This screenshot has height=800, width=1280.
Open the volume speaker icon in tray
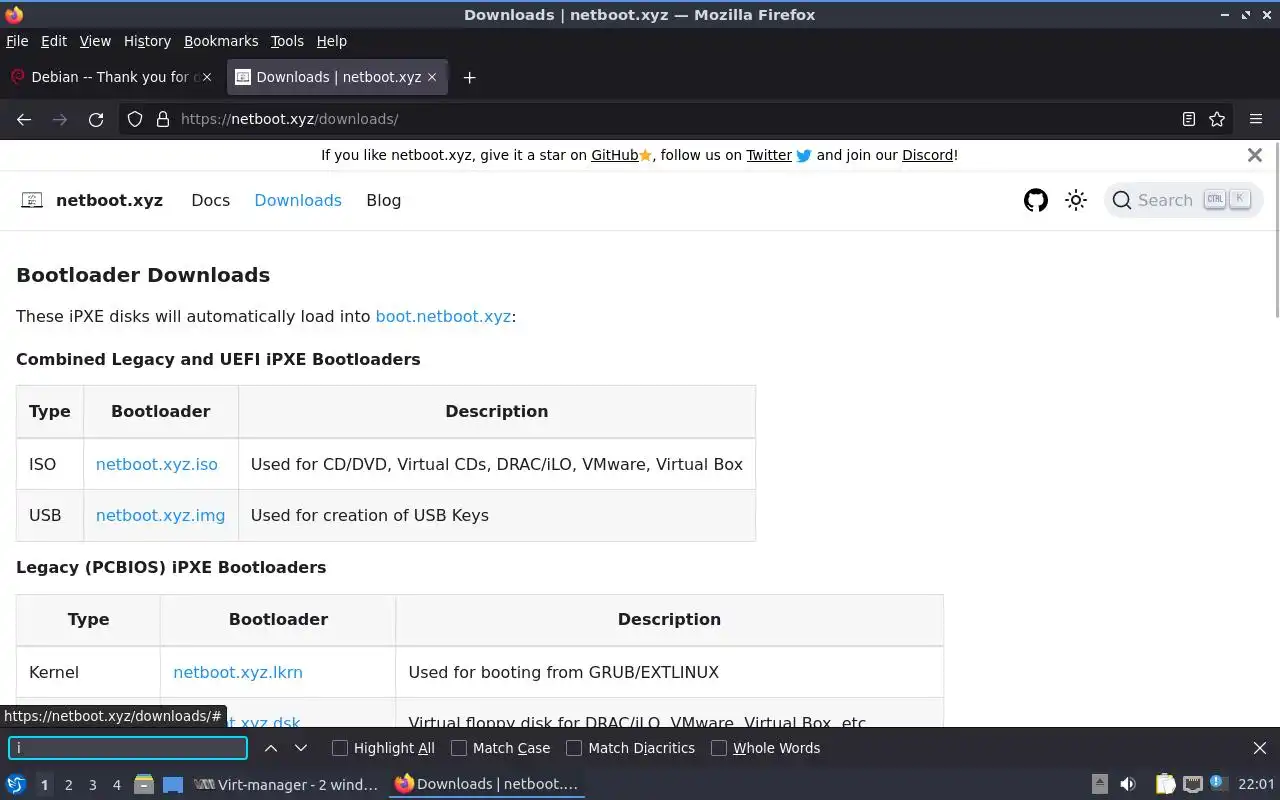coord(1128,784)
